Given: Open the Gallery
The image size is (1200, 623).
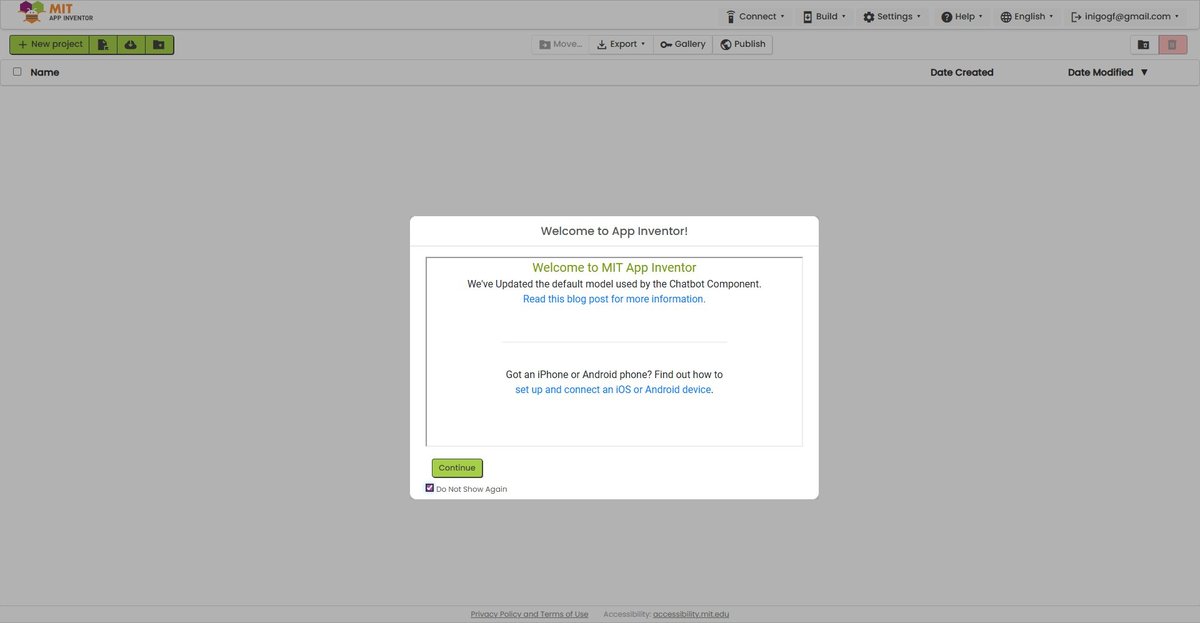Looking at the screenshot, I should tap(683, 44).
